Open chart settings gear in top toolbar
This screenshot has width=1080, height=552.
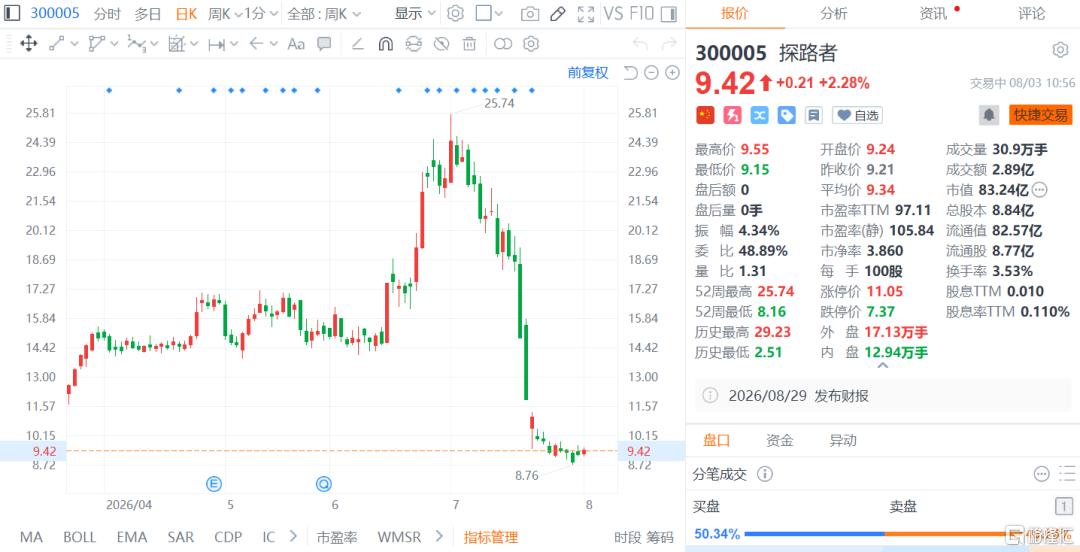455,13
